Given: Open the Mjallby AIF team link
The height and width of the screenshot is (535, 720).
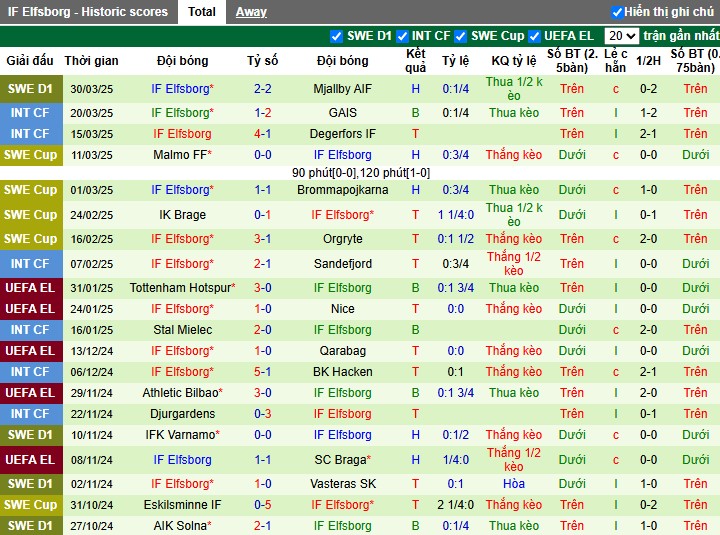Looking at the screenshot, I should point(343,89).
